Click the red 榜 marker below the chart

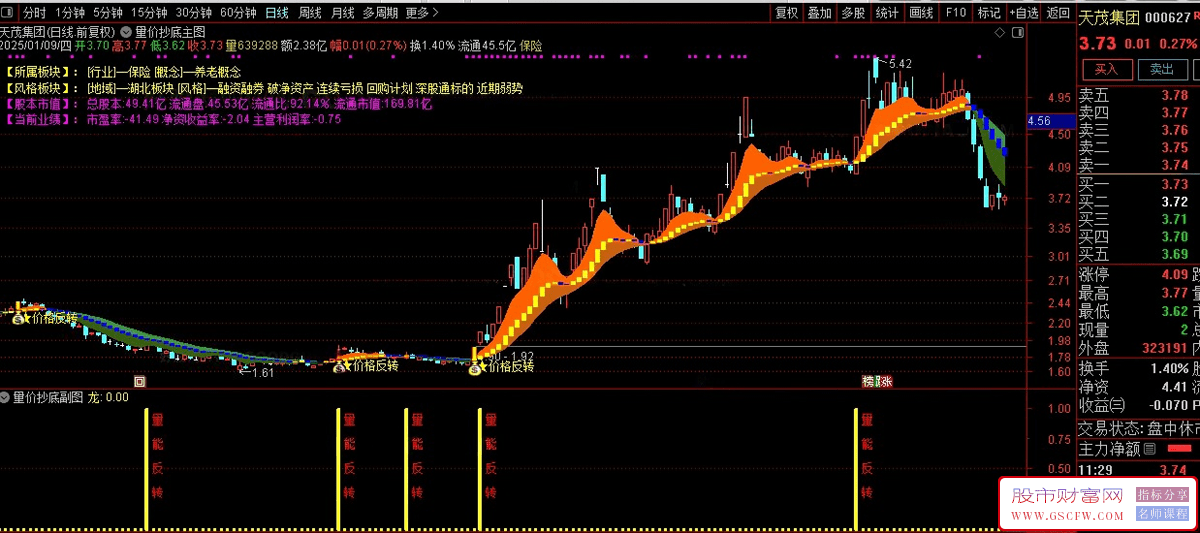[x=868, y=381]
